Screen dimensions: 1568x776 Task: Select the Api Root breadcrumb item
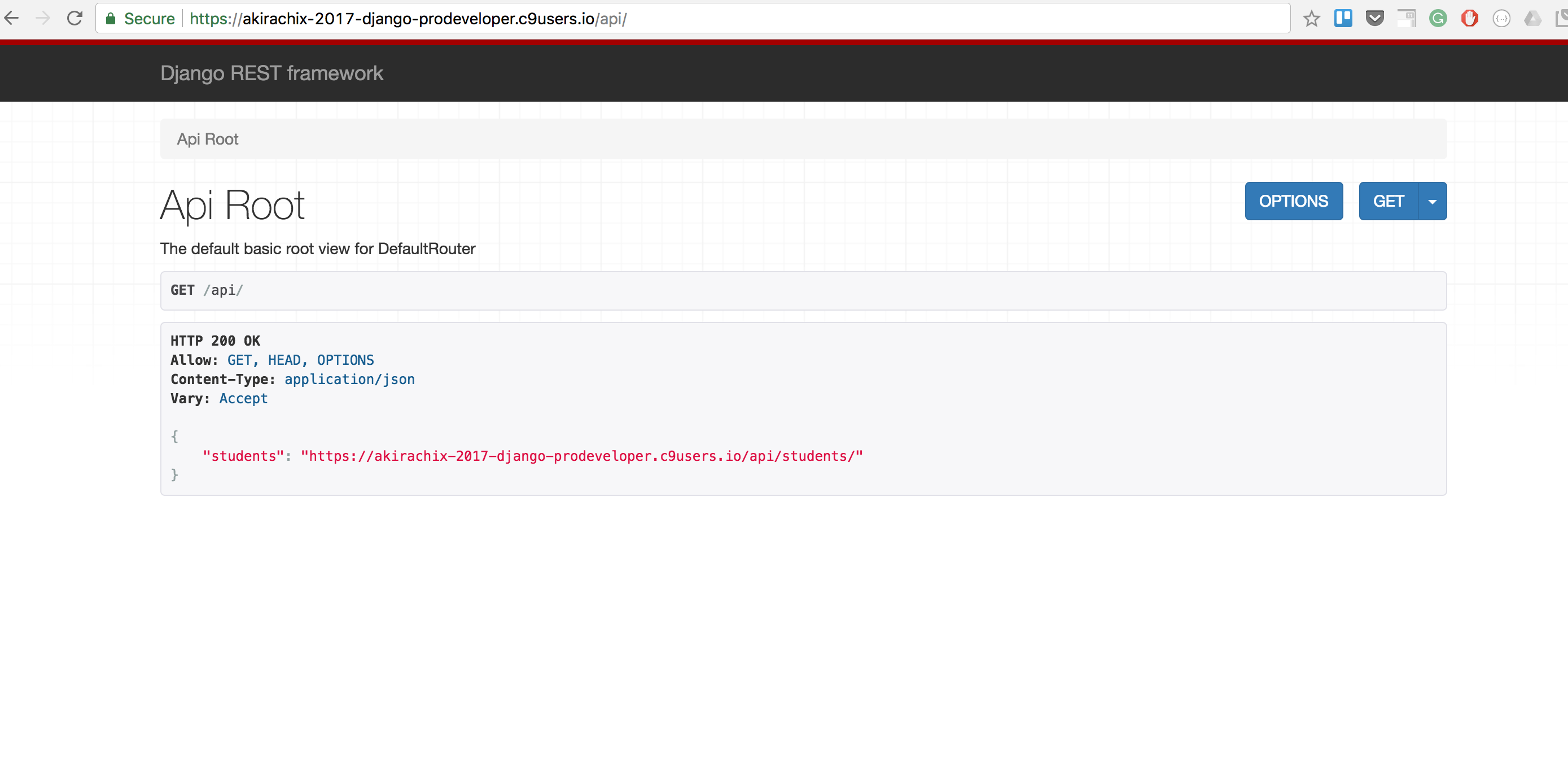pos(208,139)
